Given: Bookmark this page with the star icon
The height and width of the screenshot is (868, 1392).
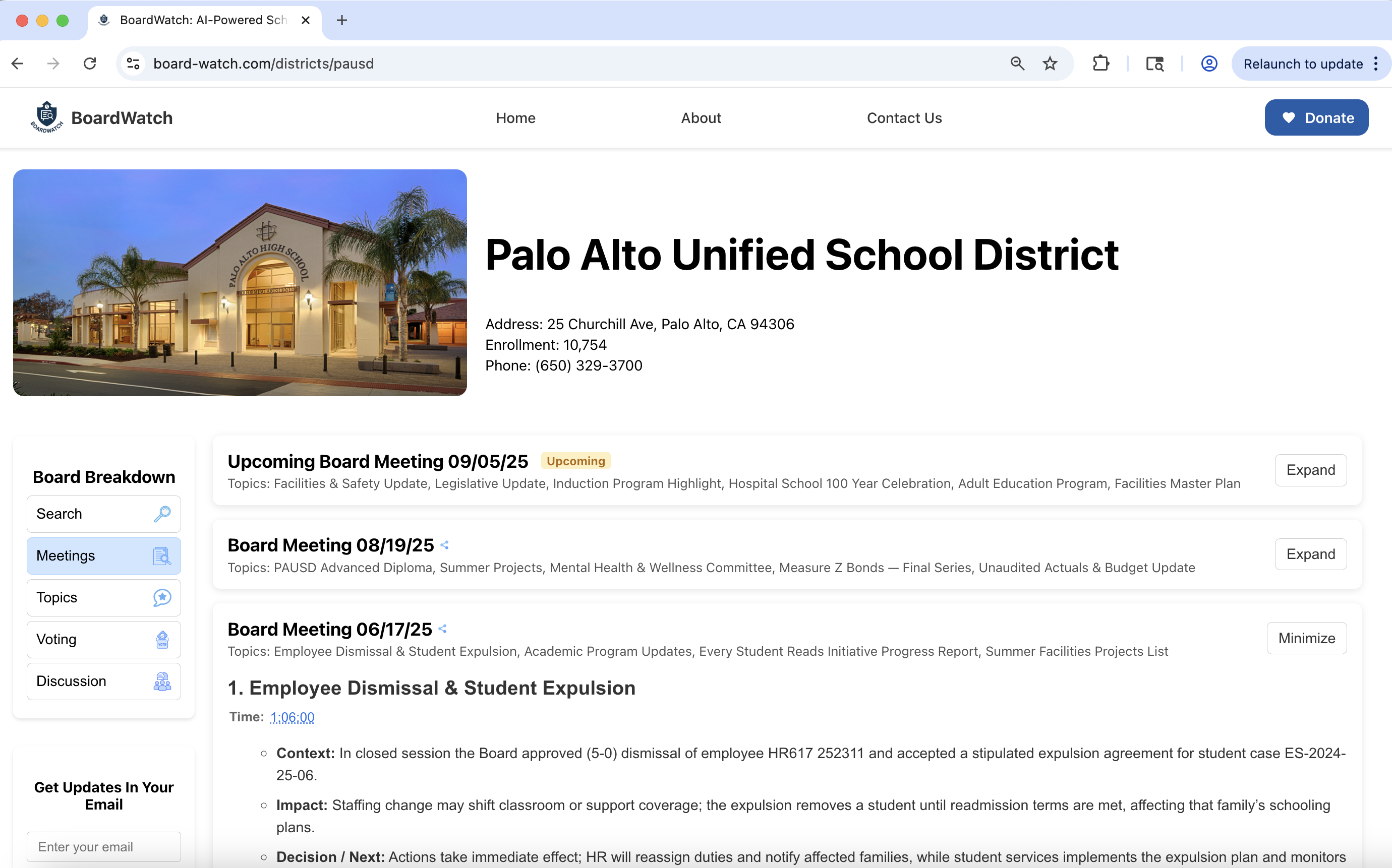Looking at the screenshot, I should click(1050, 64).
